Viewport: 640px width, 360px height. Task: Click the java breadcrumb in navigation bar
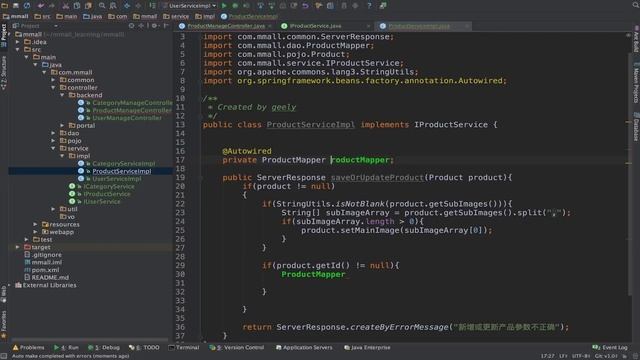pyautogui.click(x=93, y=16)
